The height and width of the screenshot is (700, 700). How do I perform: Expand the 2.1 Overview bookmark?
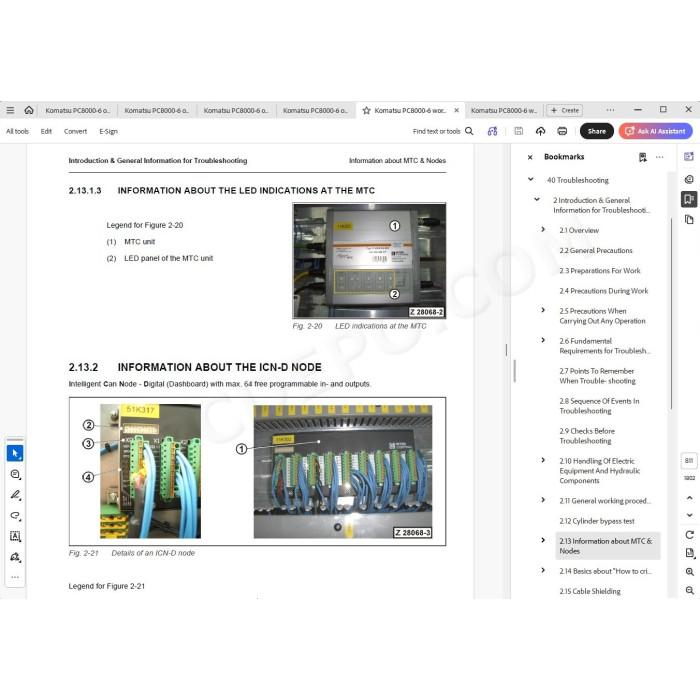pyautogui.click(x=543, y=229)
